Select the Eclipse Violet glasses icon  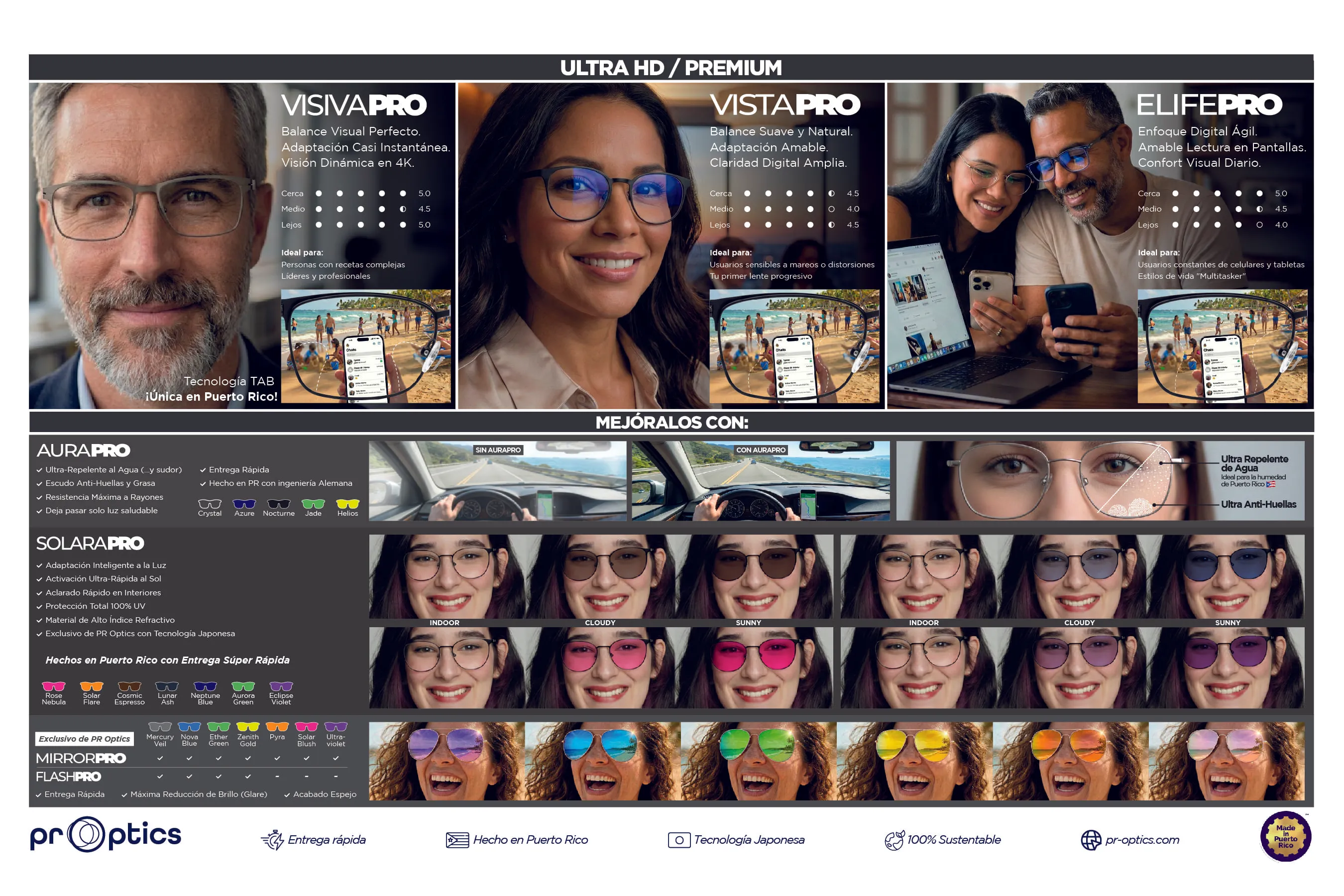pos(281,686)
